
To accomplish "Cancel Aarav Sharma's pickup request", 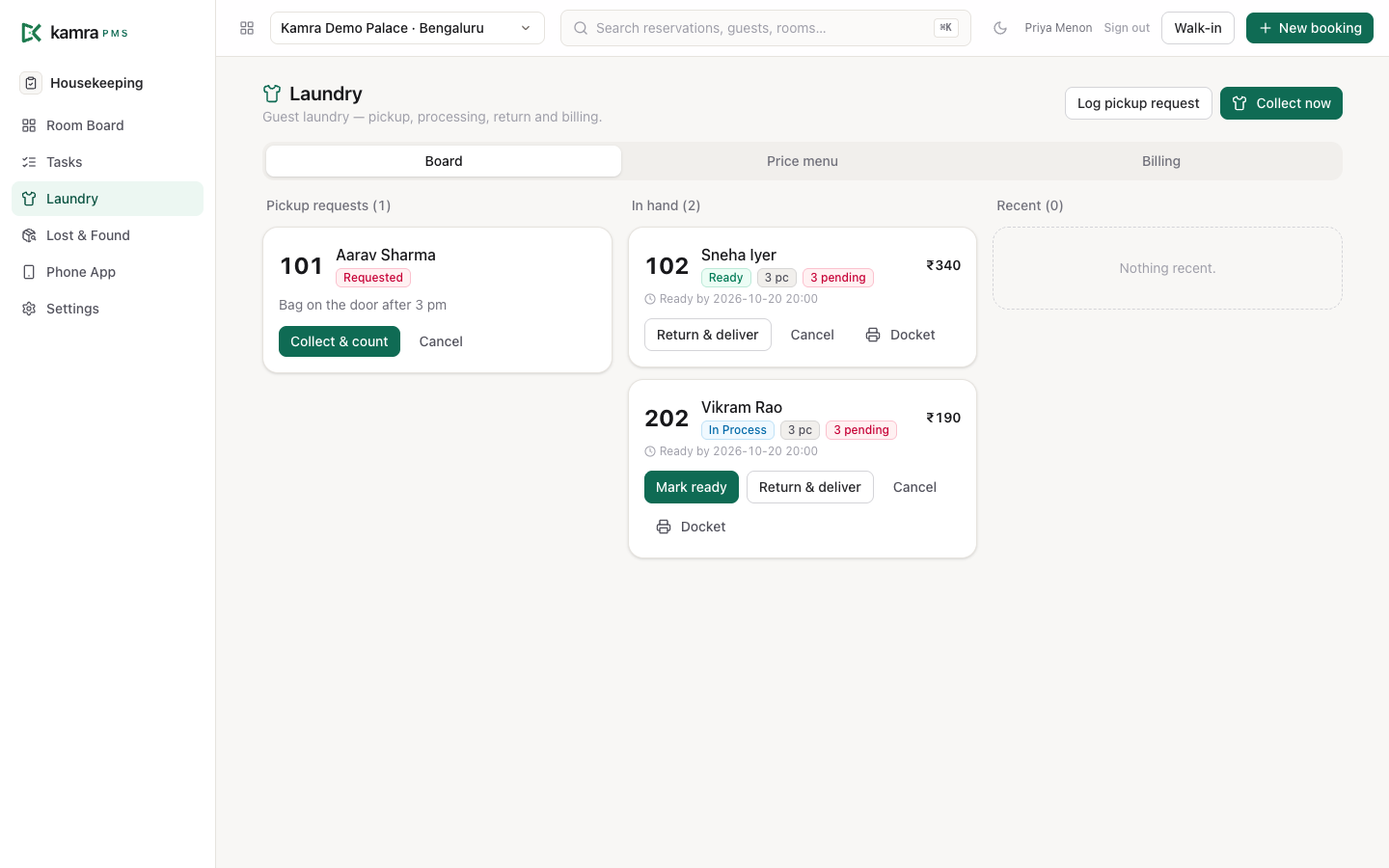I will coord(441,341).
